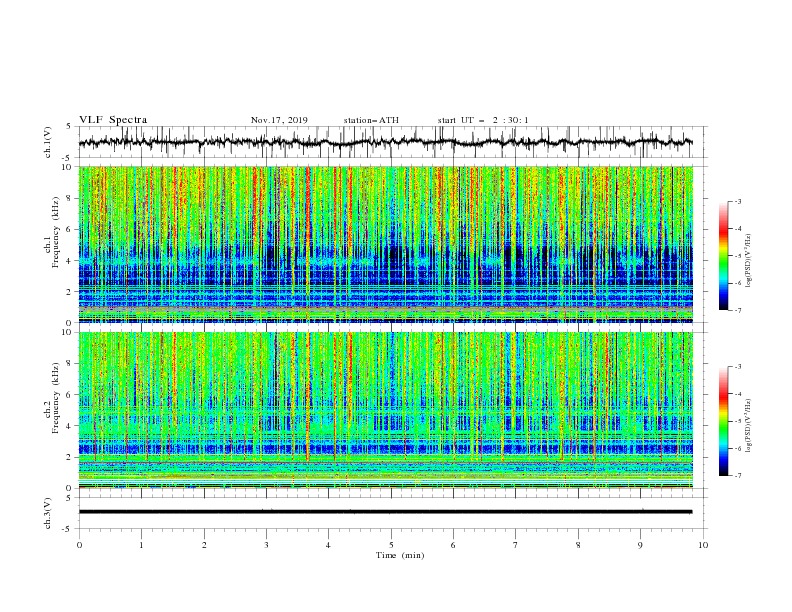
Task: Click the ch.3 flat voltage trace
Action: [x=386, y=512]
